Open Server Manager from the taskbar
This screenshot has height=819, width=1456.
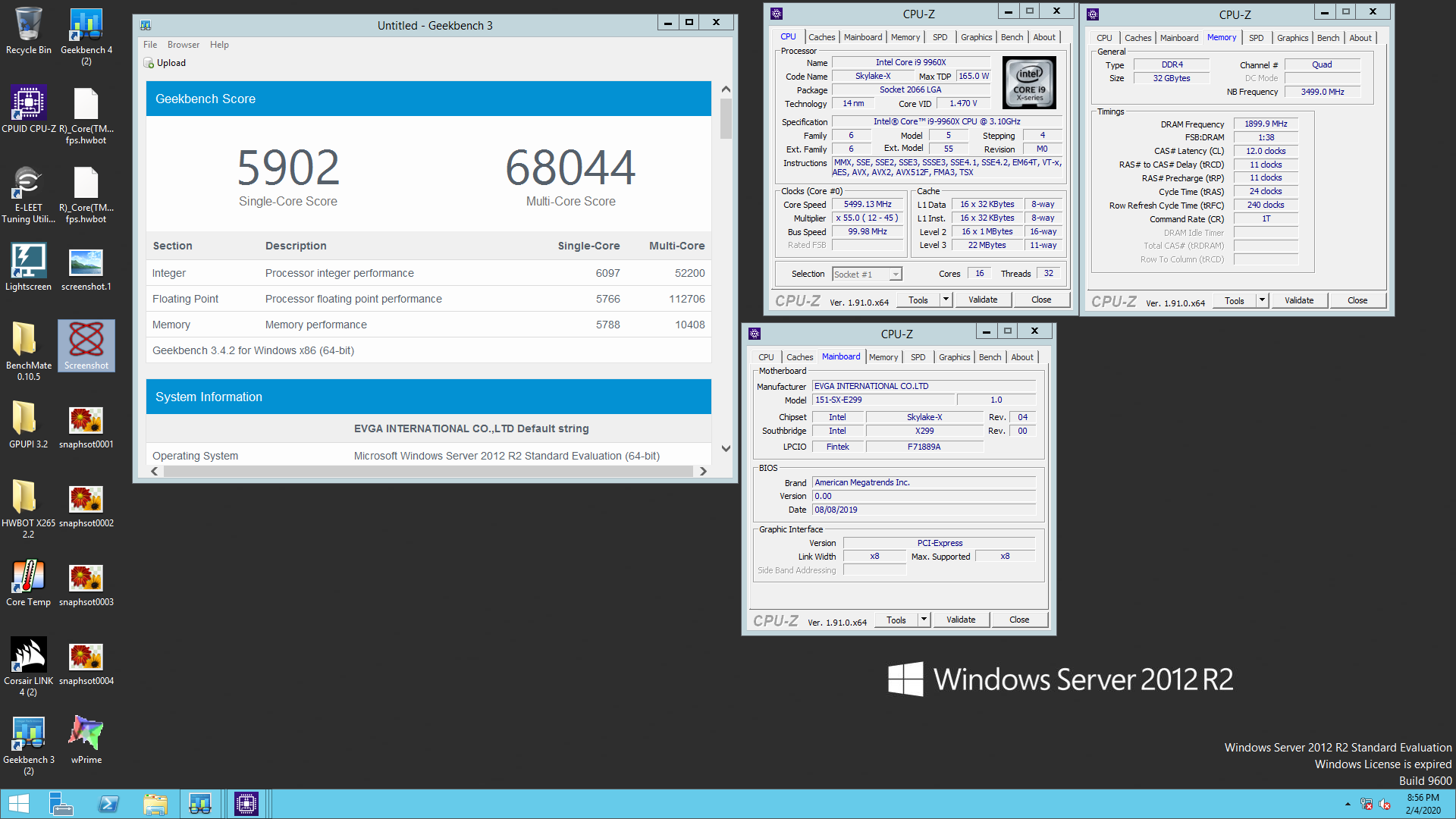[61, 804]
